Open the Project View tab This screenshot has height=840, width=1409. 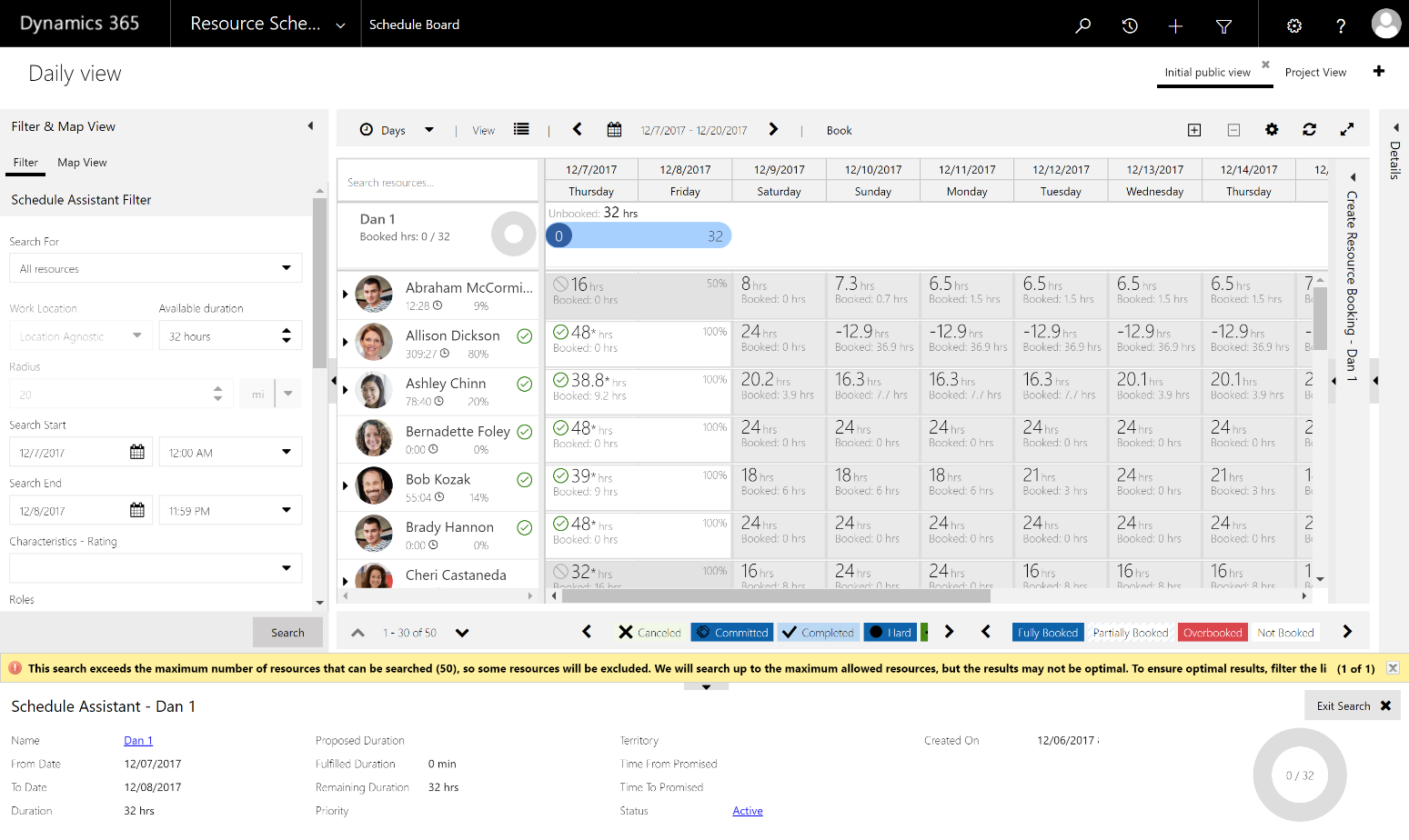1315,73
